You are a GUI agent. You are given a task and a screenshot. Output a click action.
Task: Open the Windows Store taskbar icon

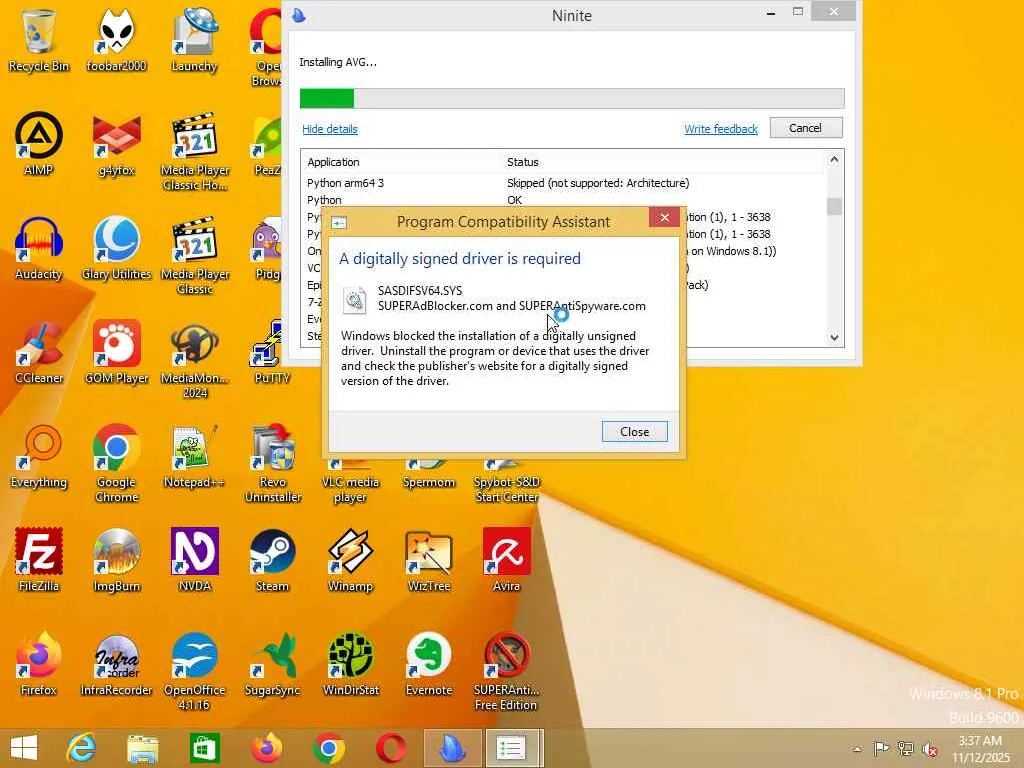(x=205, y=748)
